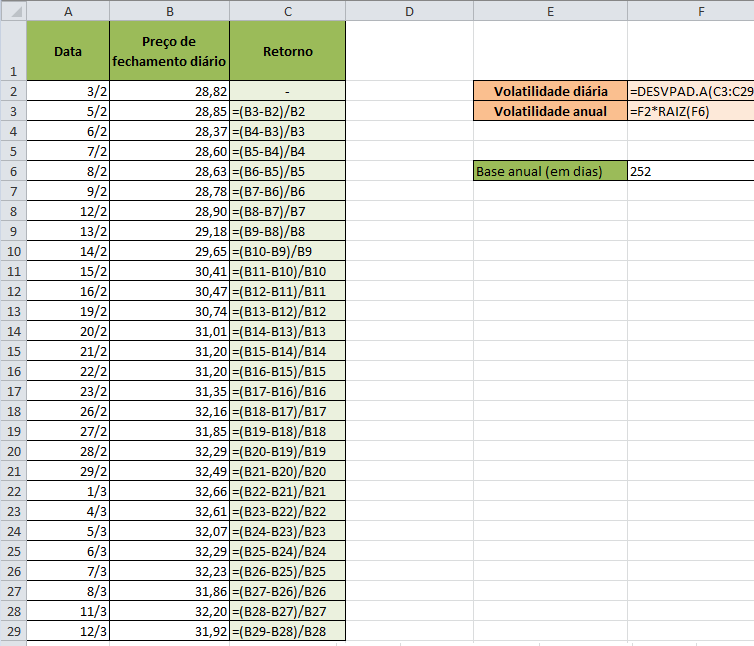Select date cell 29/2

(68, 471)
